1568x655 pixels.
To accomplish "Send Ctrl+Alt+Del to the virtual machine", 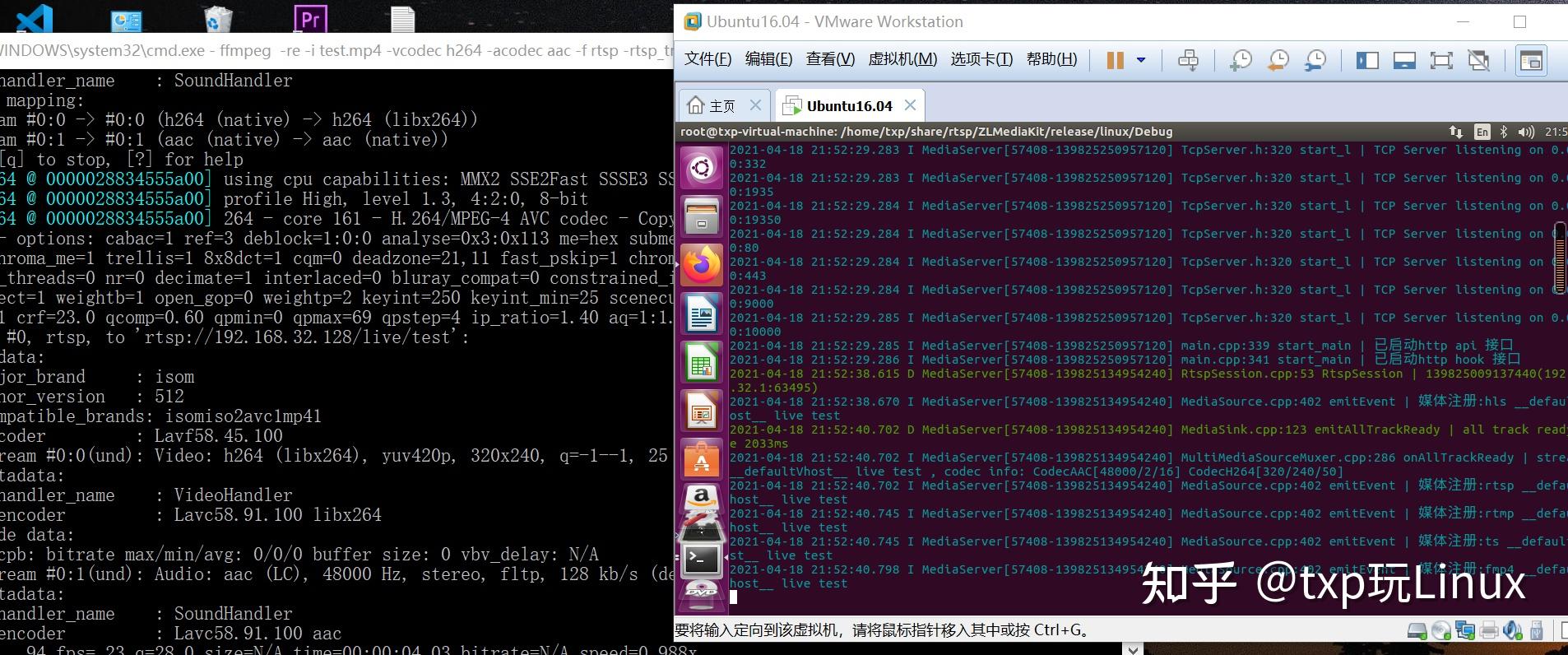I will pyautogui.click(x=1188, y=60).
